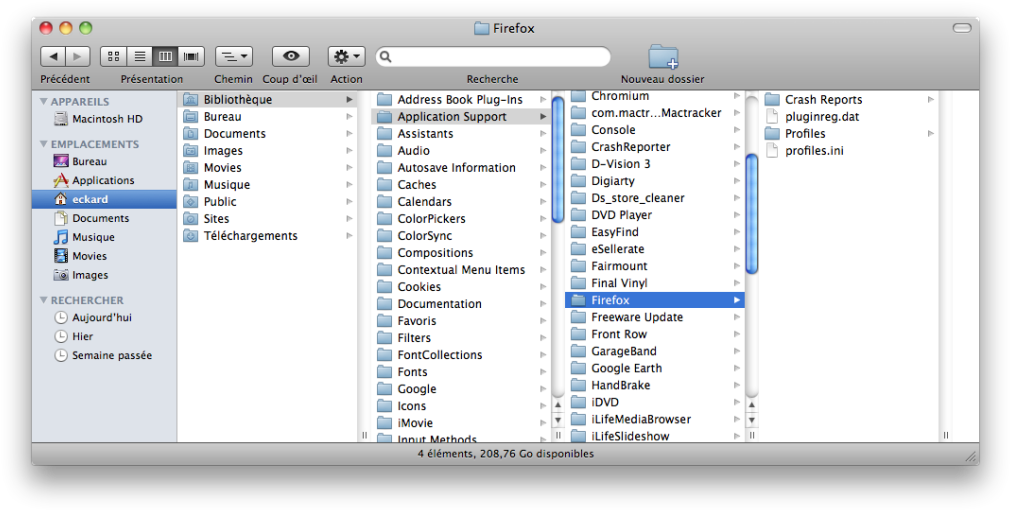Open the Google Earth folder

pyautogui.click(x=626, y=368)
